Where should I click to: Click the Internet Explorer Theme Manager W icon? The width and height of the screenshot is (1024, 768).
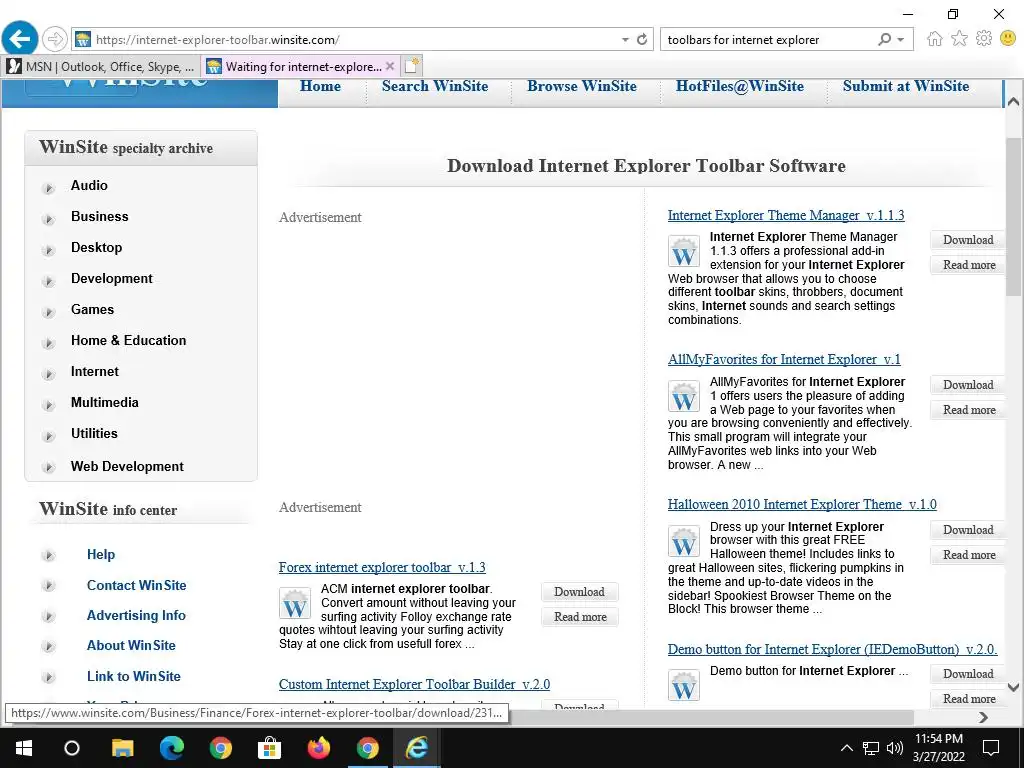pos(684,251)
